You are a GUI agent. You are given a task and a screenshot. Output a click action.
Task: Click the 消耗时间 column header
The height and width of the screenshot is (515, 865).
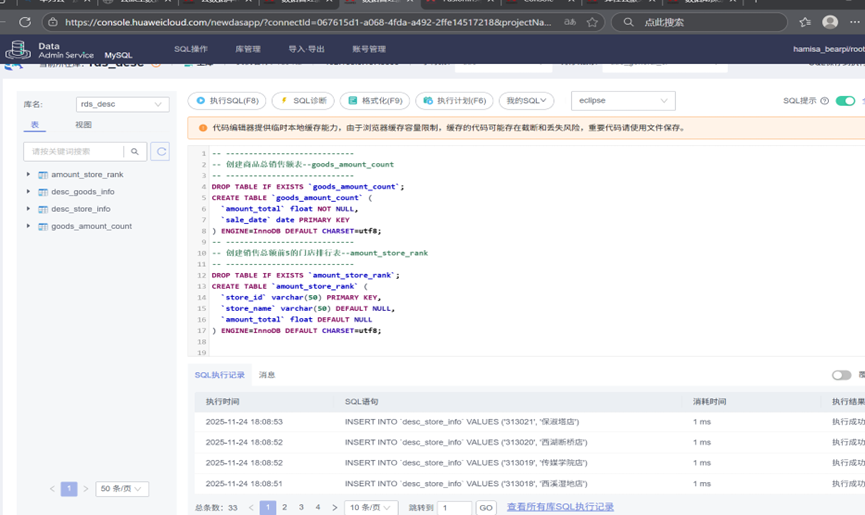[x=709, y=401]
